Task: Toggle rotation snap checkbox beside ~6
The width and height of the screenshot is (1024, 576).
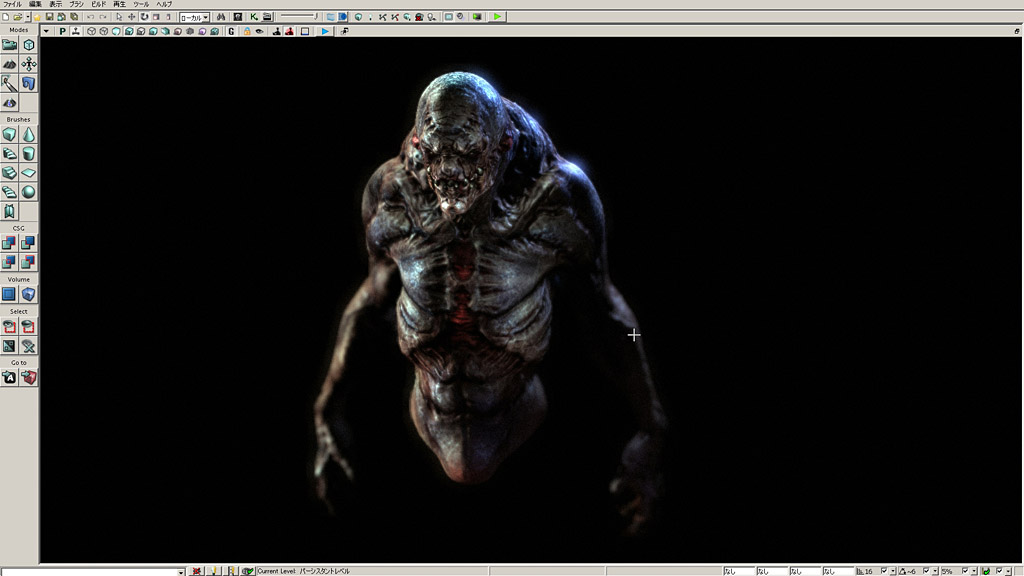Action: click(x=926, y=571)
